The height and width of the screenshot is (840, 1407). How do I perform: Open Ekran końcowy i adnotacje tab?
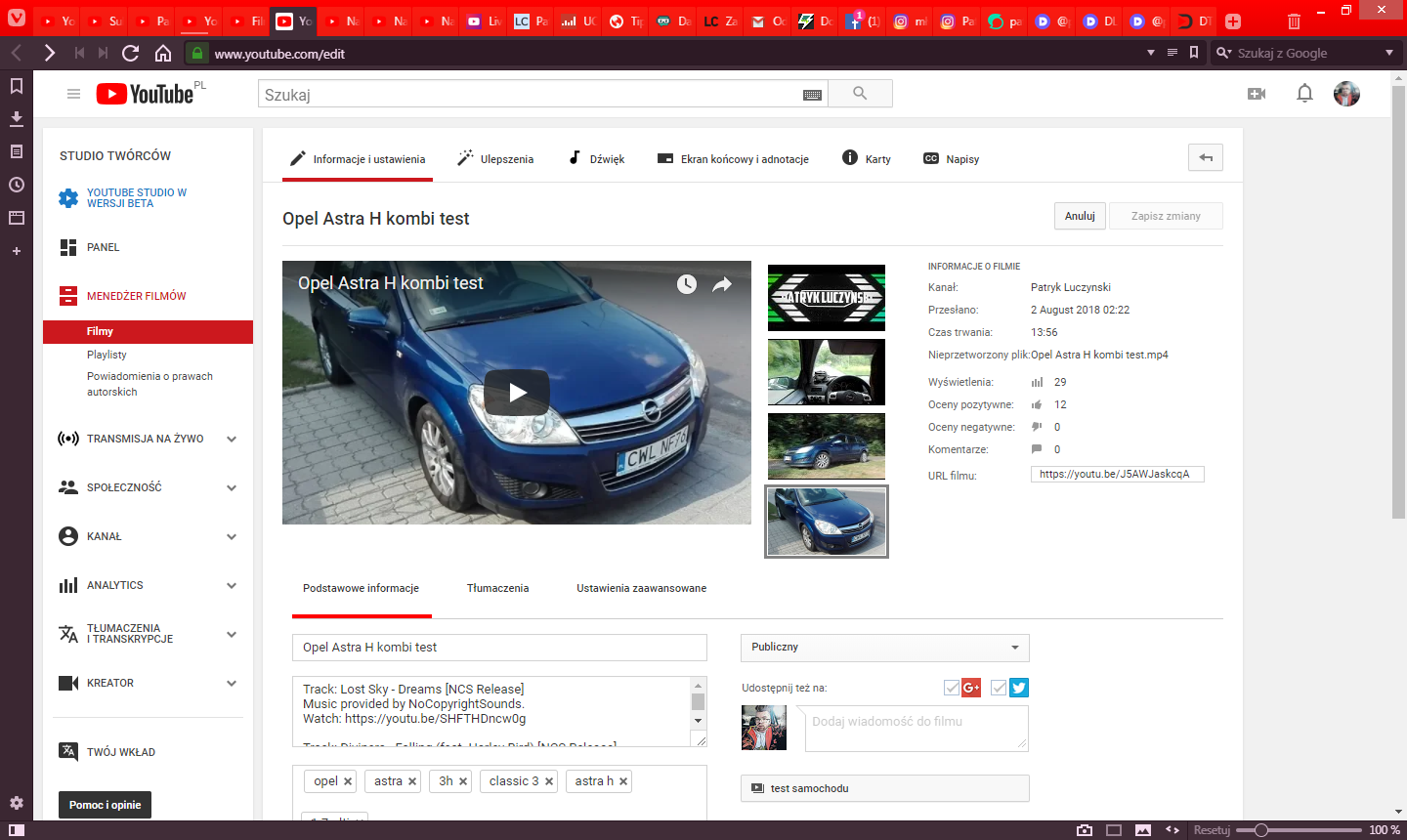(x=733, y=158)
